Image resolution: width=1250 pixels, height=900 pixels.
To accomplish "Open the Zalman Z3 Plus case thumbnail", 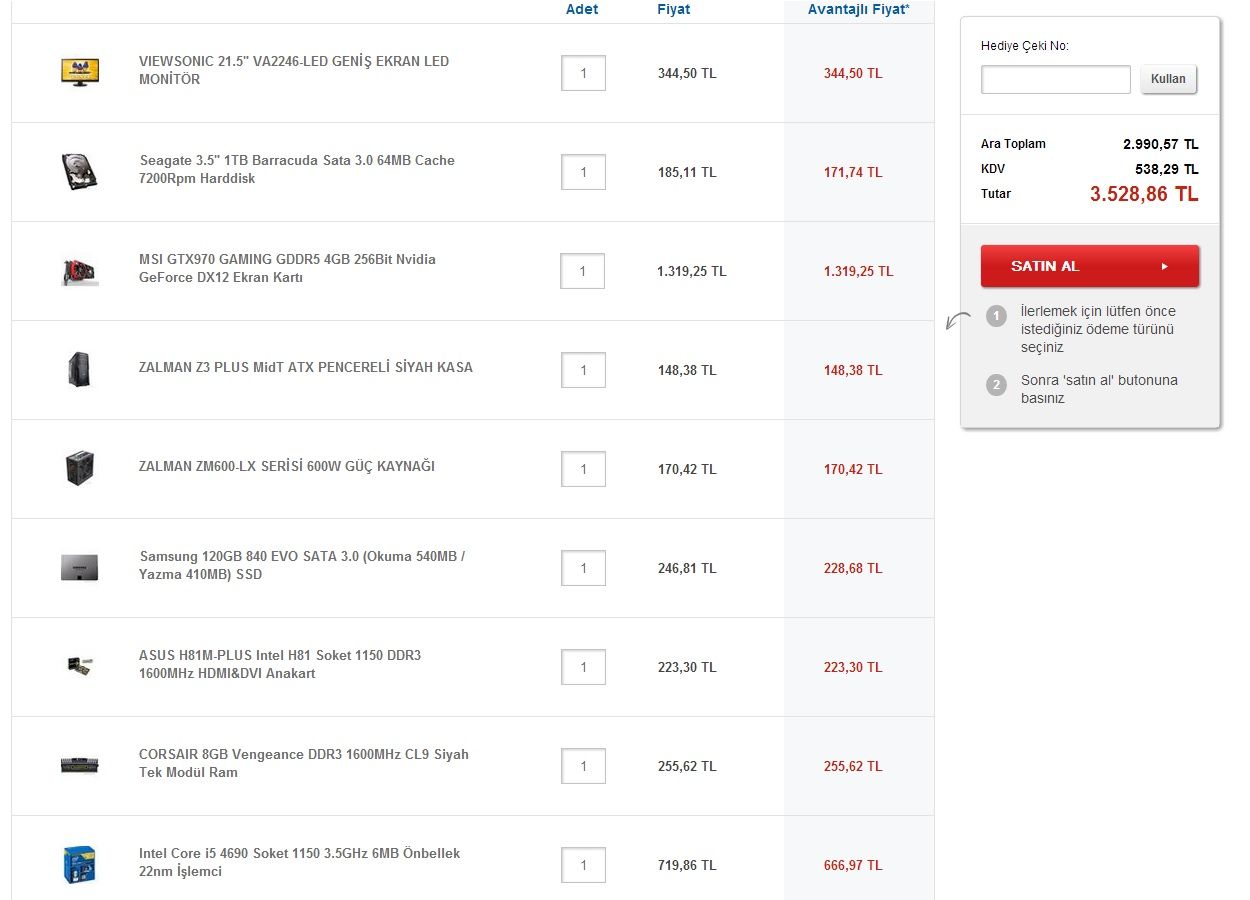I will click(79, 370).
